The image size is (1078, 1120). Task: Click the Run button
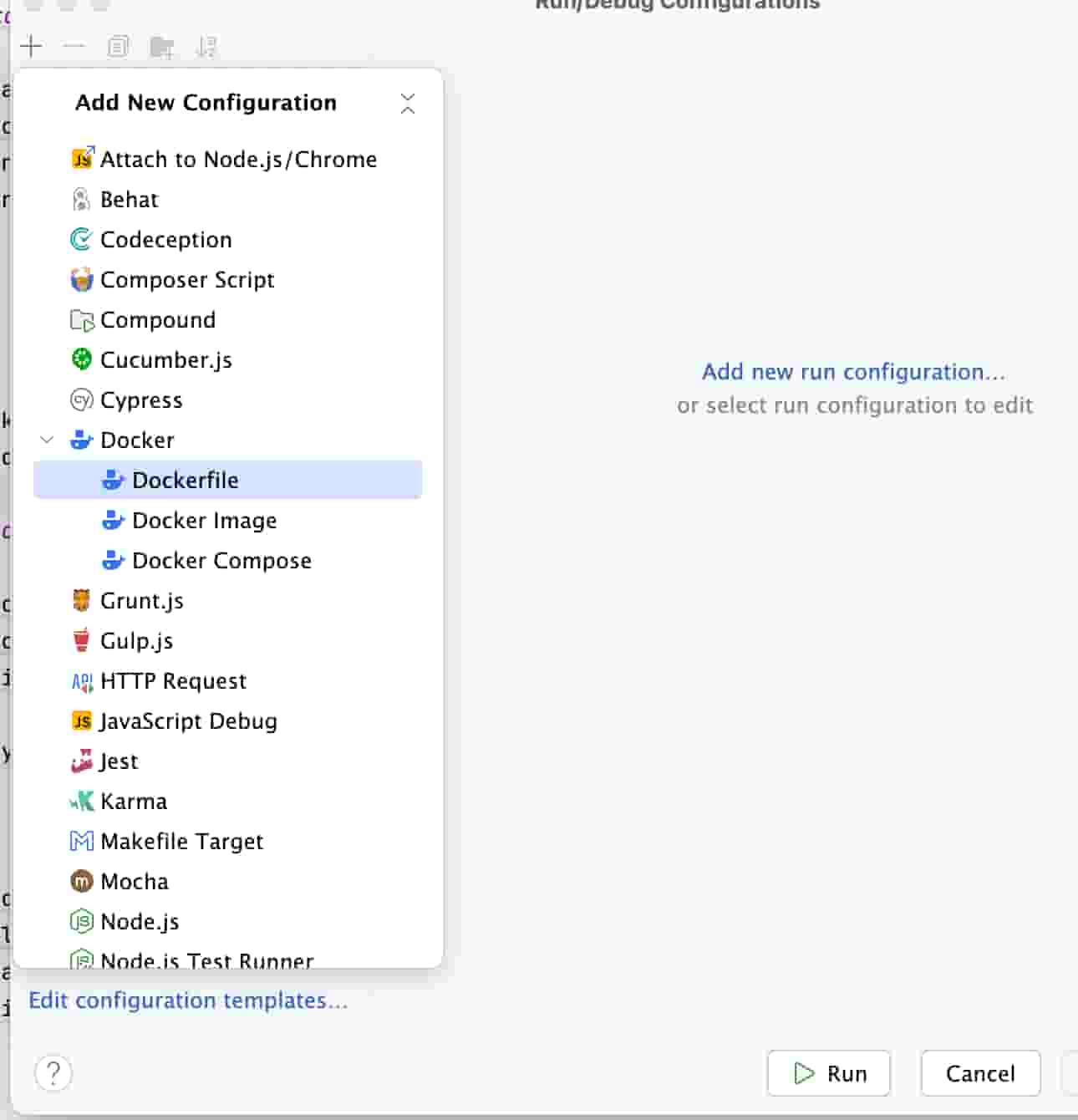coord(828,1073)
